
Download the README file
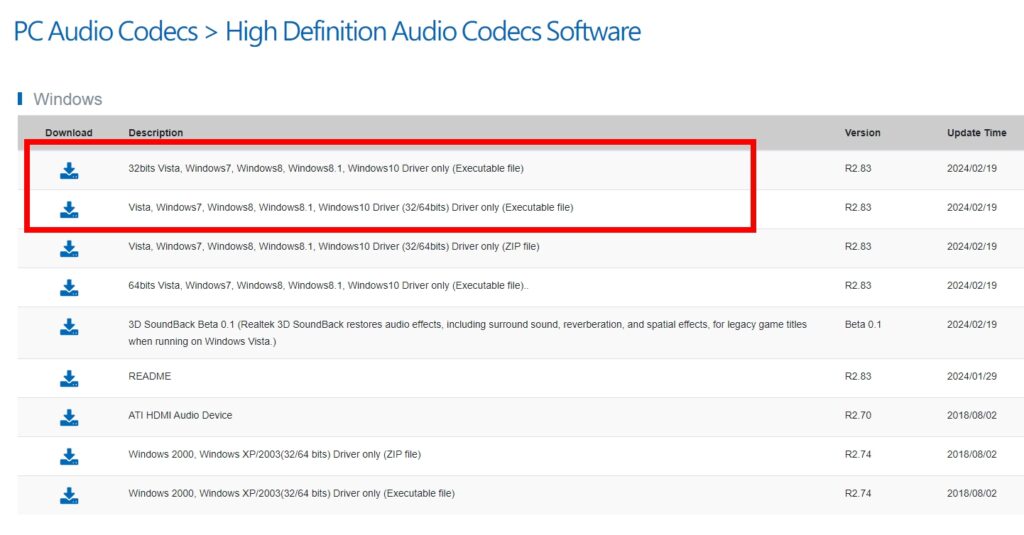coord(69,379)
